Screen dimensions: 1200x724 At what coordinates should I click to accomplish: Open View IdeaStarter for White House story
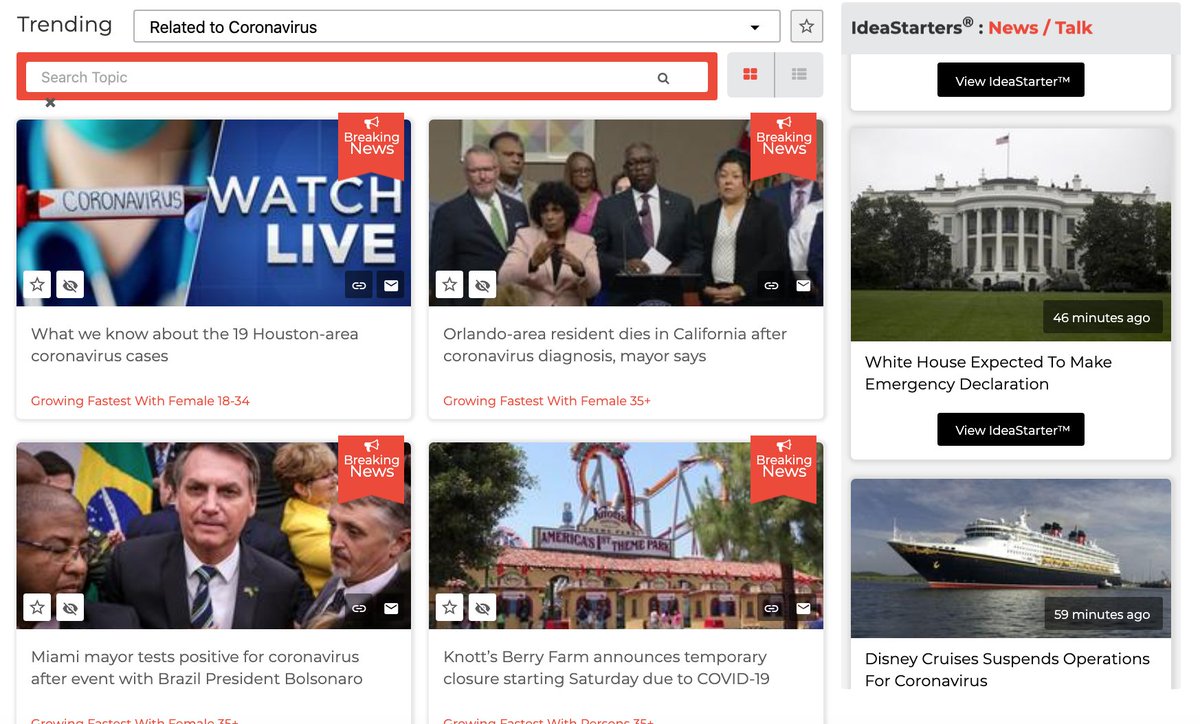click(x=1011, y=430)
